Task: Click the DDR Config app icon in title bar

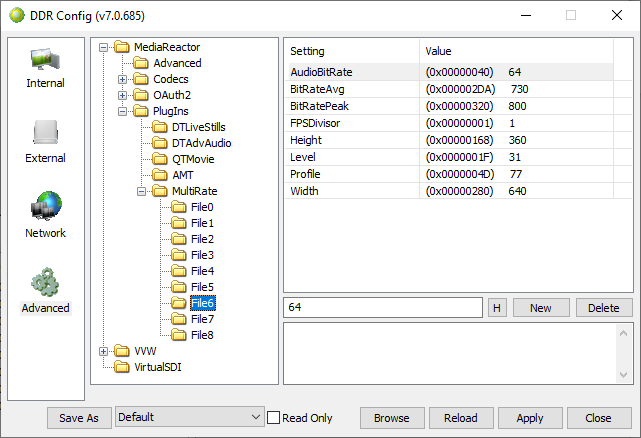Action: click(x=17, y=16)
